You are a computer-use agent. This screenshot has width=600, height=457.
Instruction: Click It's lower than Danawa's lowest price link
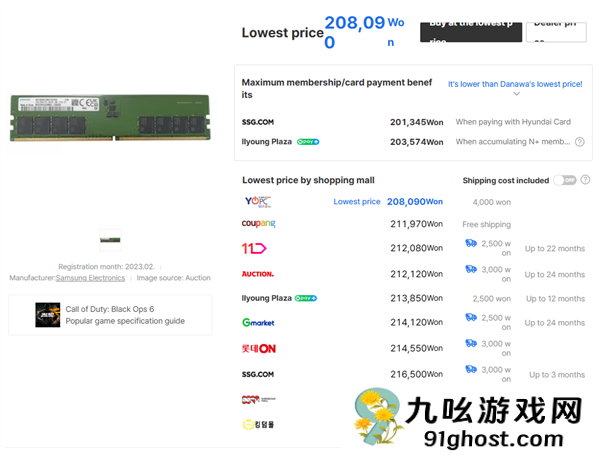pos(515,84)
